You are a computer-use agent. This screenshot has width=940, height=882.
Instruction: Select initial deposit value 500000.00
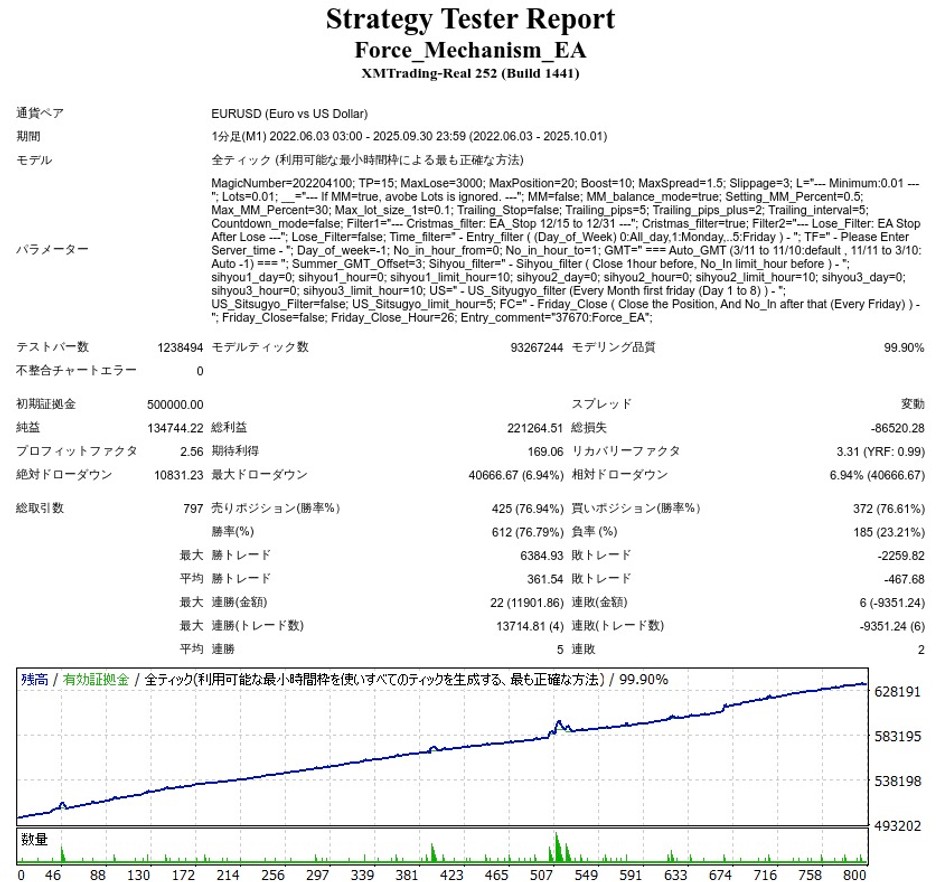pos(175,405)
